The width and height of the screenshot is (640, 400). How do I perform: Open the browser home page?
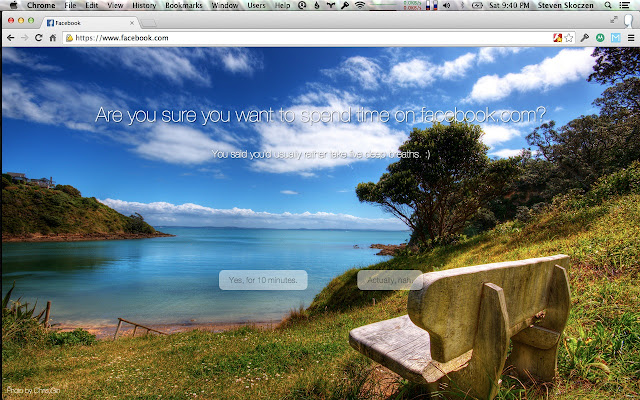pos(53,38)
